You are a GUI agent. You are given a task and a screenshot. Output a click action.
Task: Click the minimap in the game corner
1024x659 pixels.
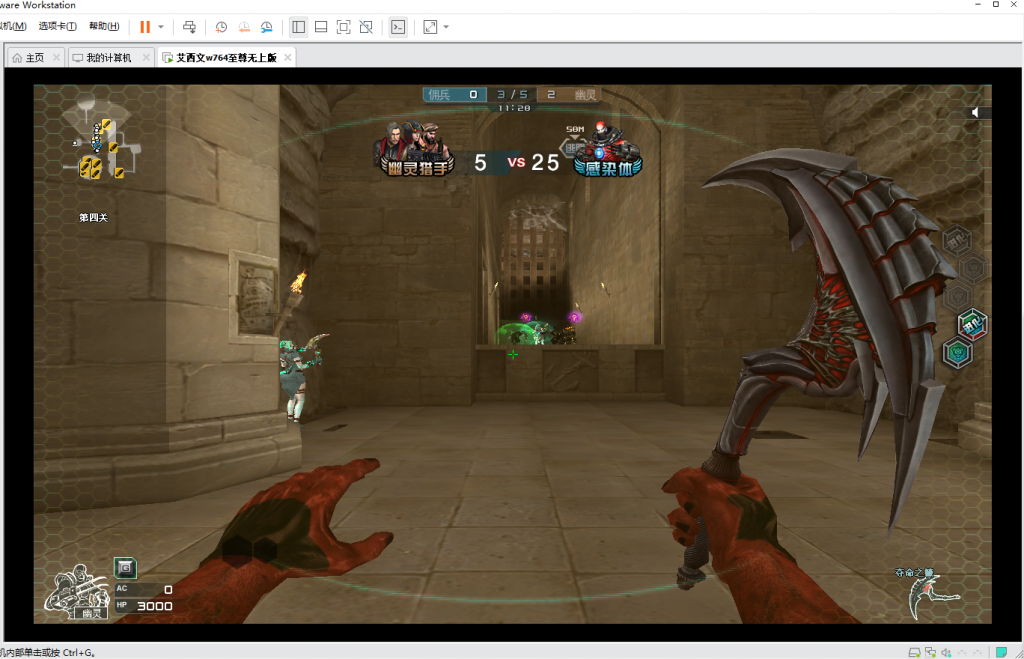[x=102, y=138]
